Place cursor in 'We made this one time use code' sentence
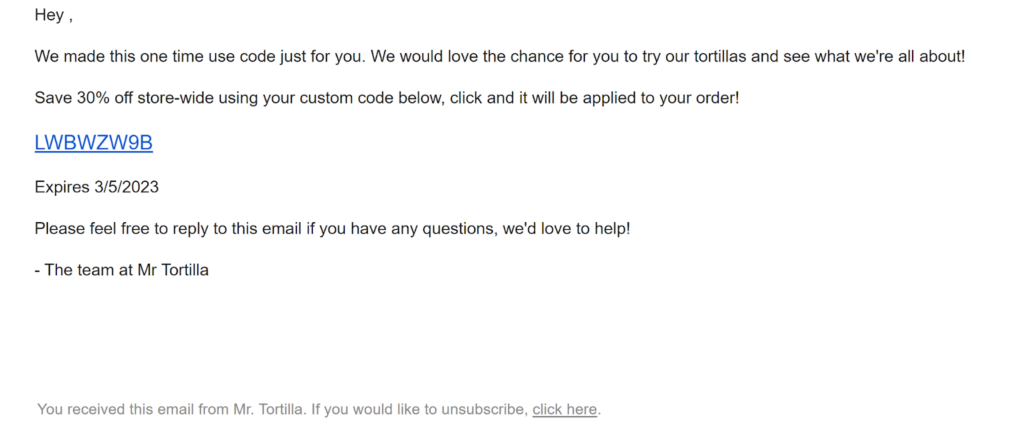This screenshot has height=434, width=1024. point(500,56)
